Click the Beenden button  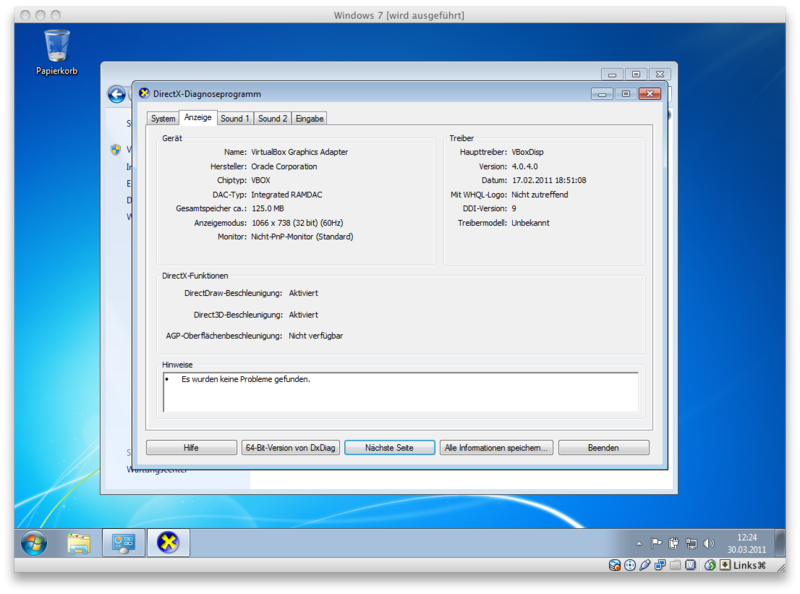[x=604, y=448]
